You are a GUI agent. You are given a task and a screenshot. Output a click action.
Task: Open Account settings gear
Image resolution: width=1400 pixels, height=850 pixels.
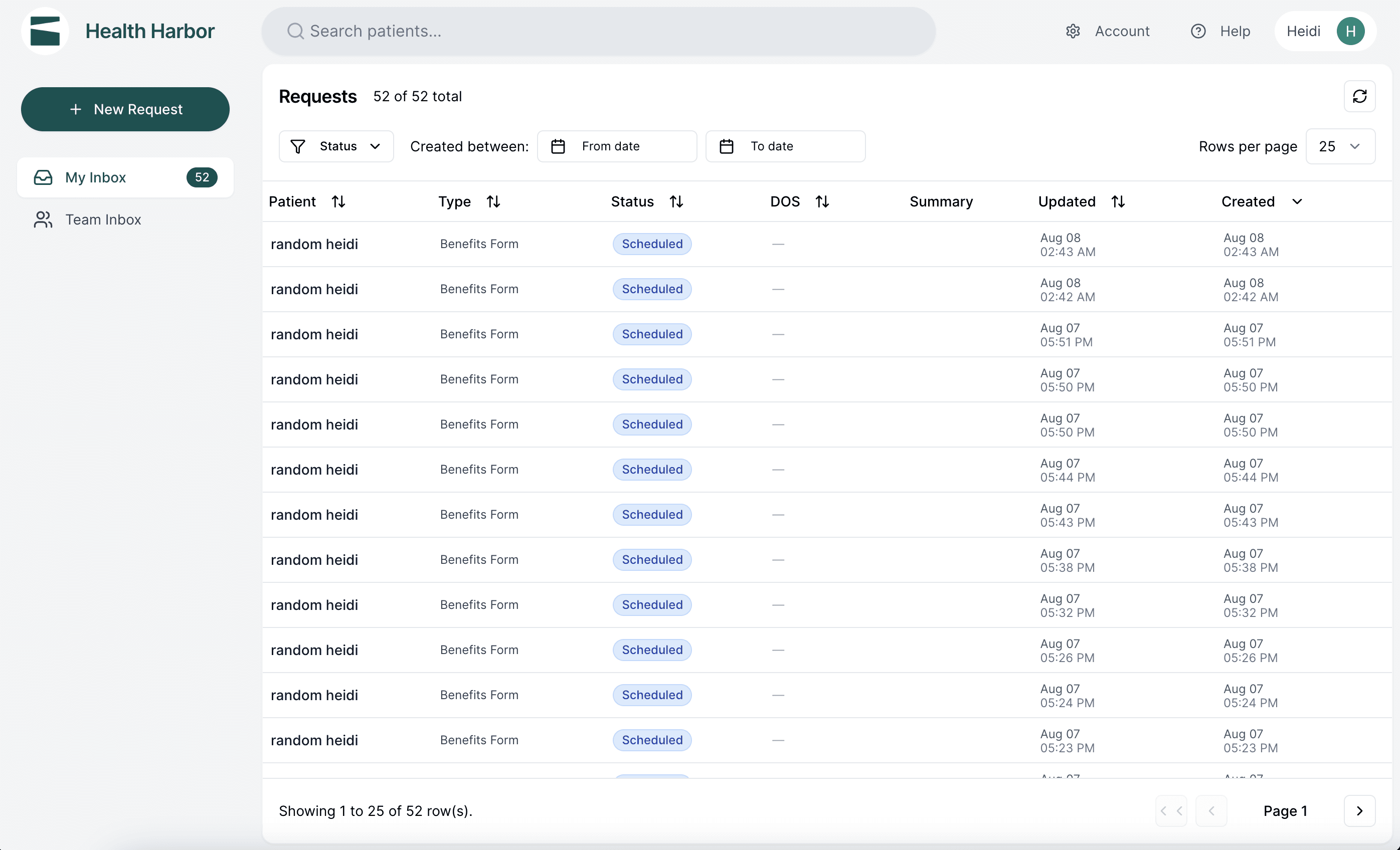click(x=1073, y=31)
